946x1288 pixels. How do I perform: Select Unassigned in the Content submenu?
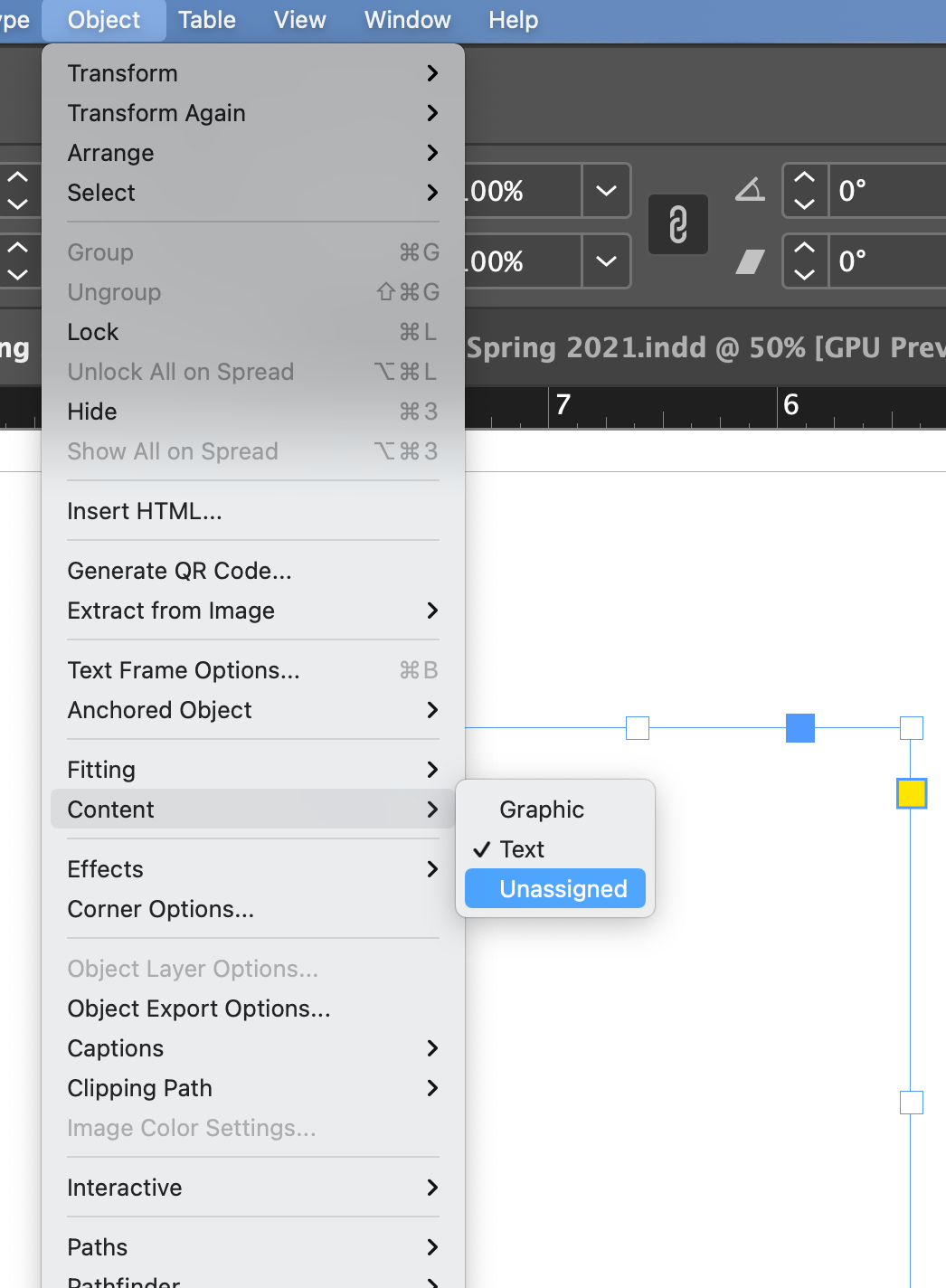(x=554, y=888)
